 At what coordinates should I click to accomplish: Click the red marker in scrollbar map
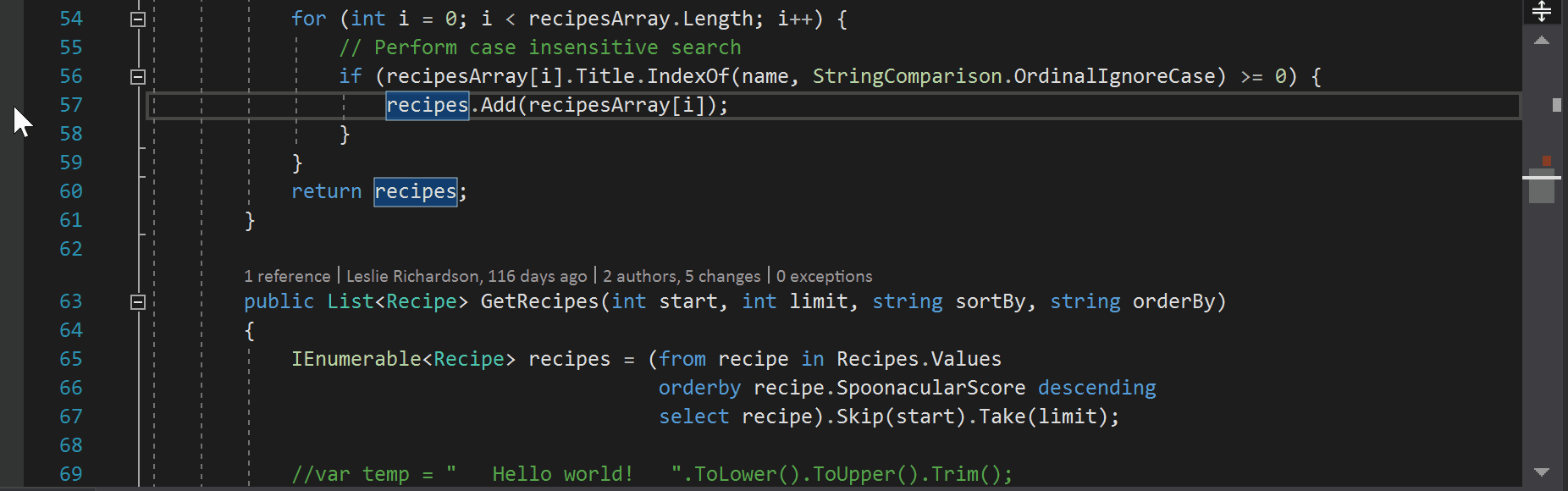[x=1547, y=160]
